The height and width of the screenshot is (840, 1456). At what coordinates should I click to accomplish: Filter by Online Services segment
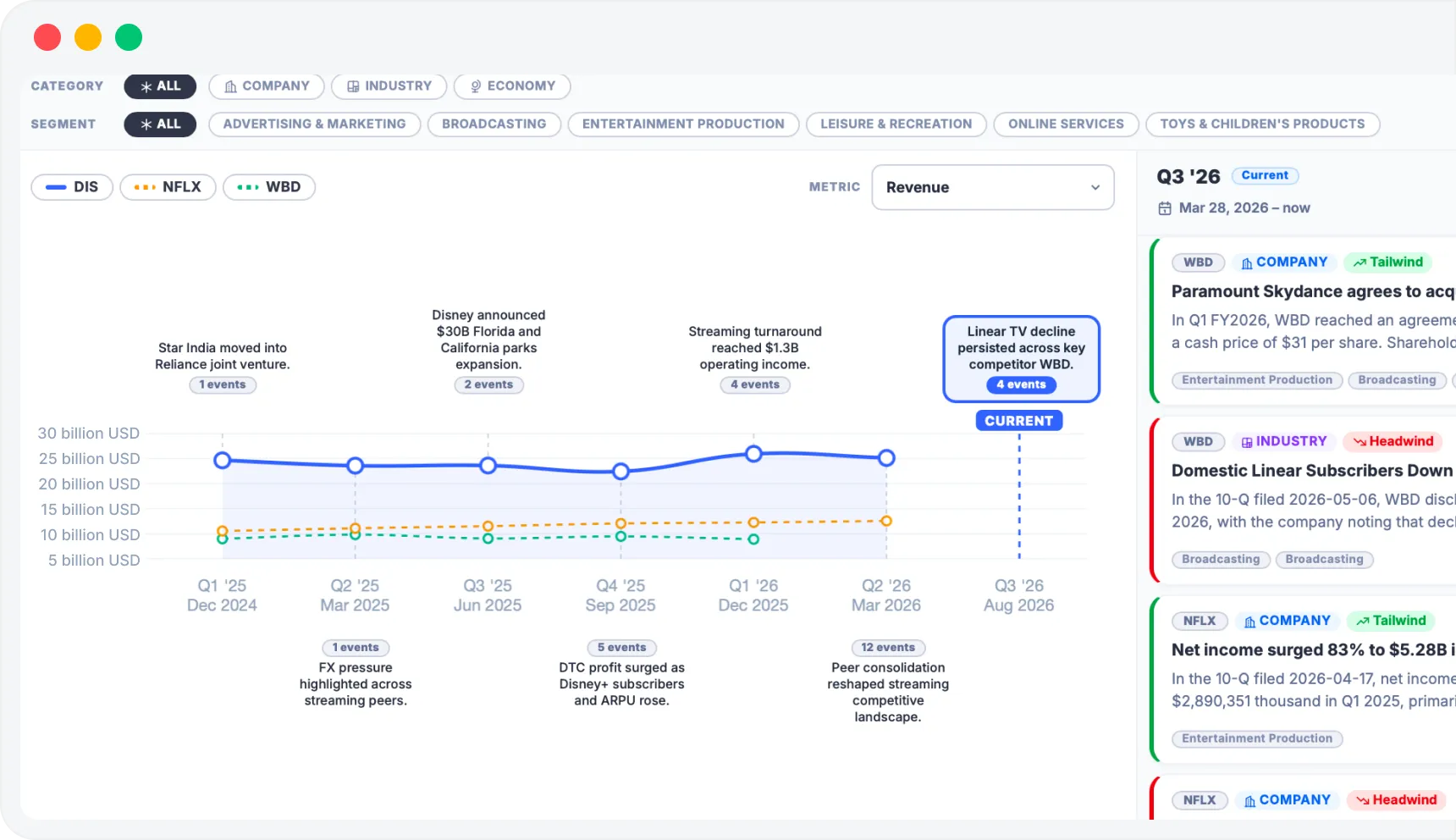pyautogui.click(x=1066, y=124)
